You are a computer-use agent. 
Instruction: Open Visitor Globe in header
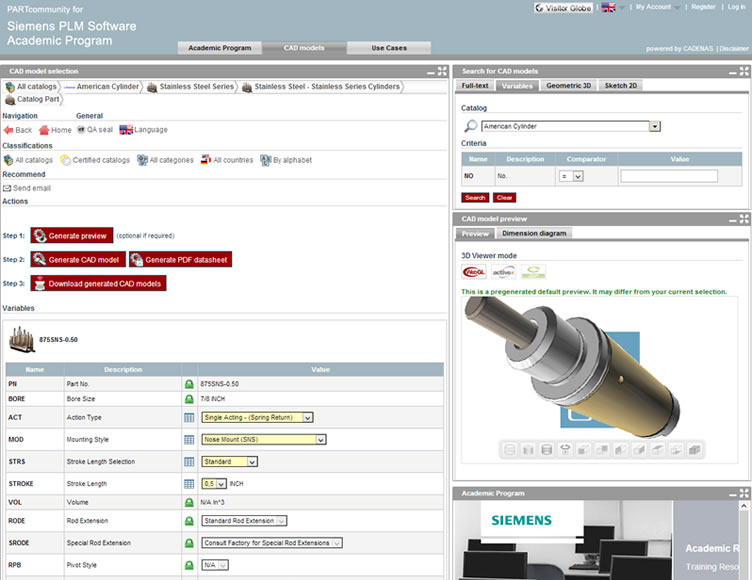(564, 8)
